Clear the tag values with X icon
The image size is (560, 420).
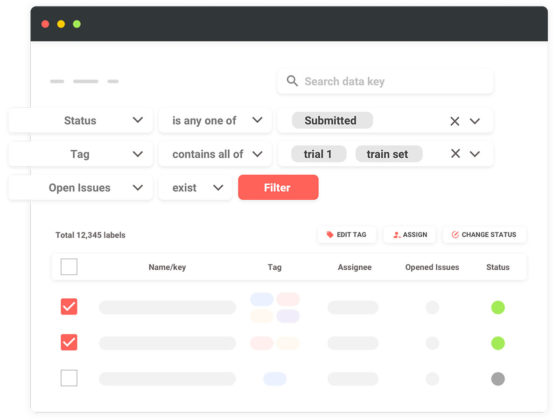coord(455,154)
